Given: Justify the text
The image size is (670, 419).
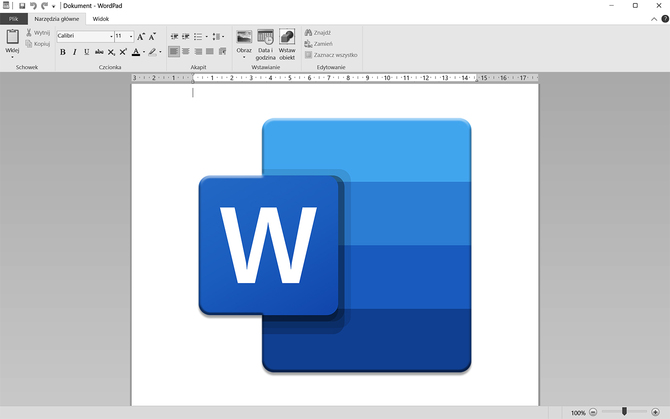Looking at the screenshot, I should pos(210,52).
